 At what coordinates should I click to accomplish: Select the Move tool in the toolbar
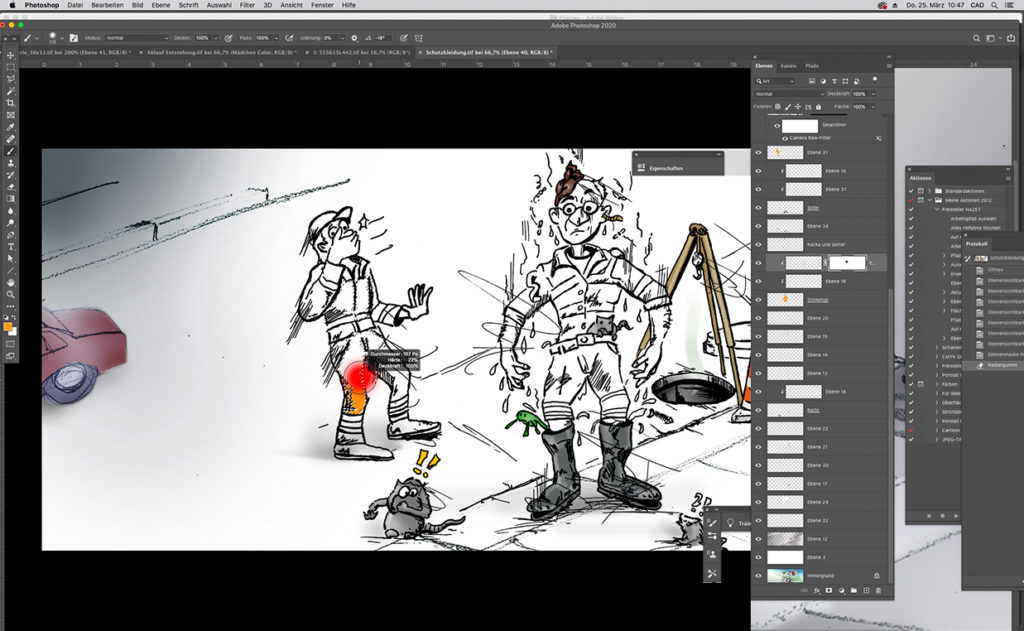11,55
